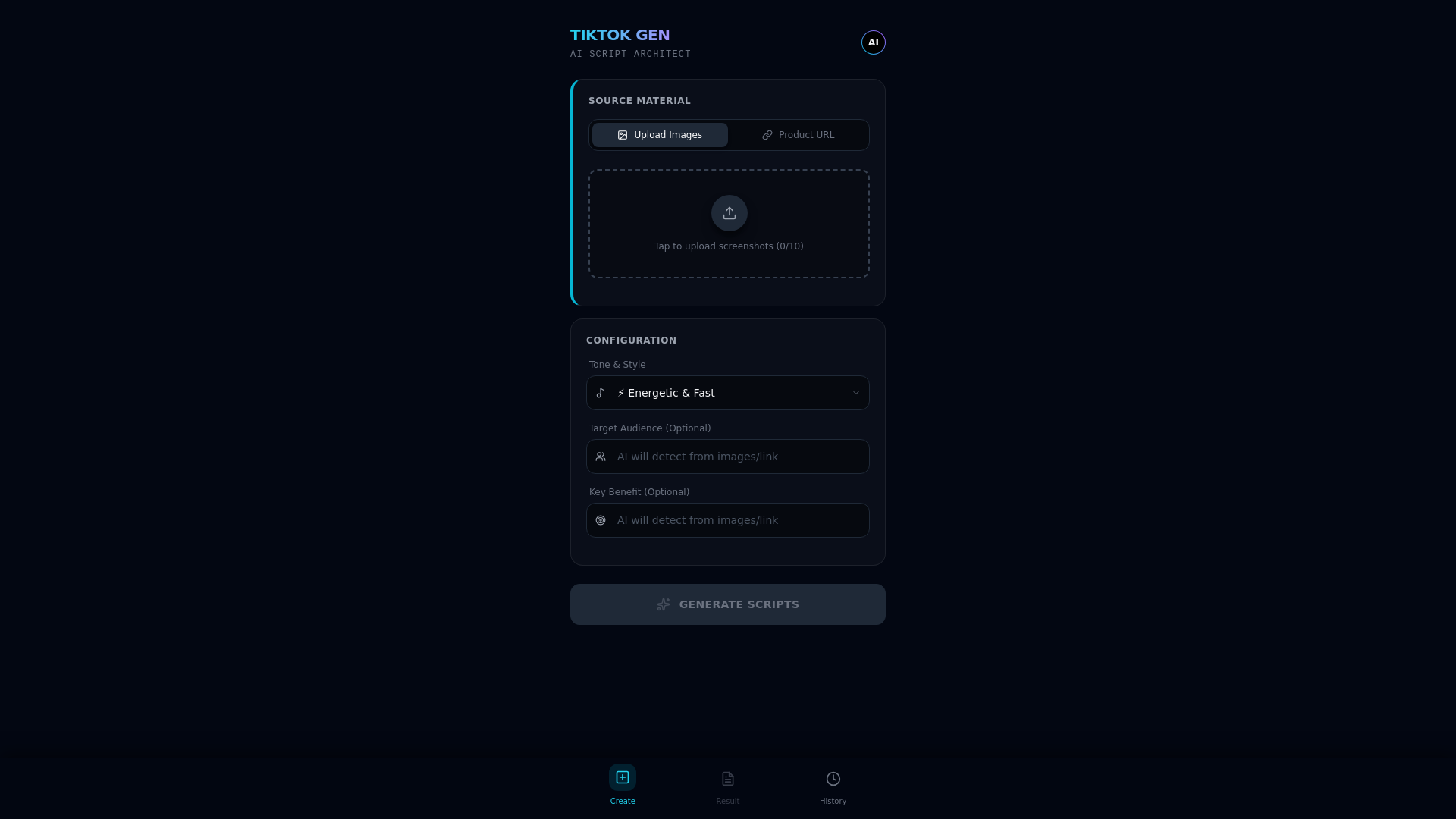Click the sparkle icon on Generate Scripts
Image resolution: width=1456 pixels, height=819 pixels.
pyautogui.click(x=664, y=604)
